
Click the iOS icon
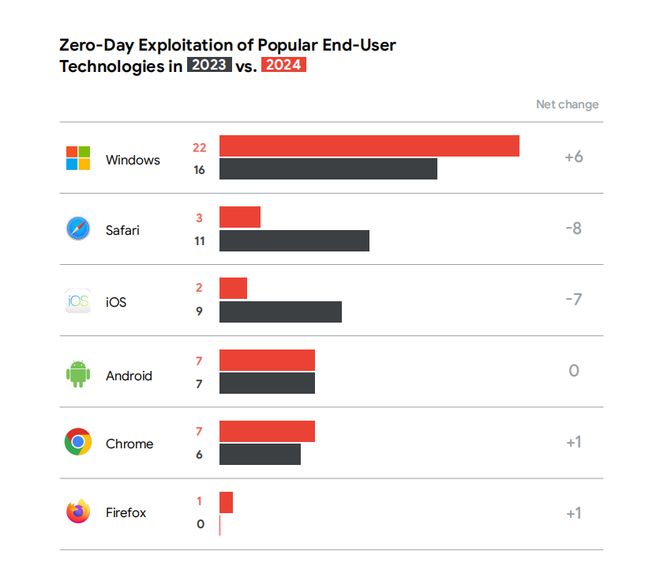(x=78, y=301)
